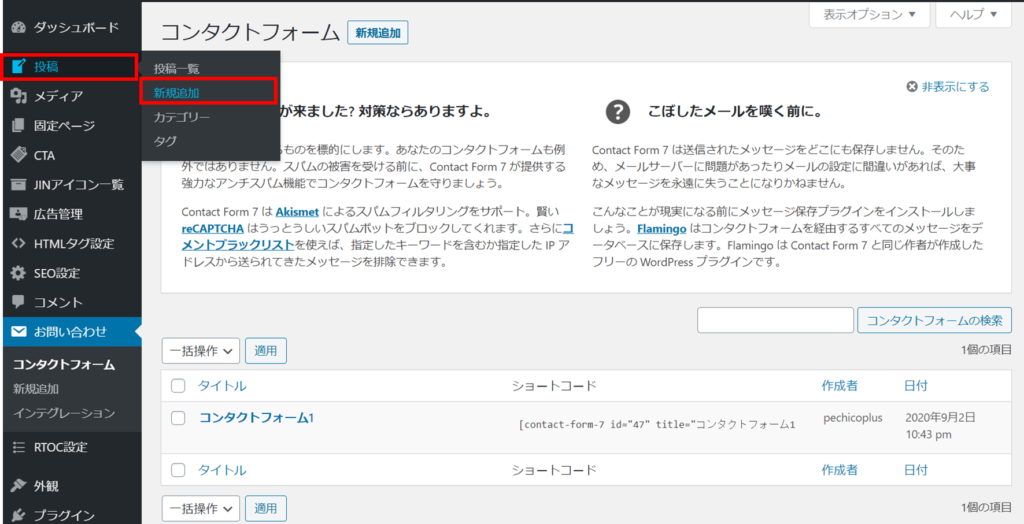Select the contact-form-7 shortcode text
The width and height of the screenshot is (1024, 524).
pos(656,425)
